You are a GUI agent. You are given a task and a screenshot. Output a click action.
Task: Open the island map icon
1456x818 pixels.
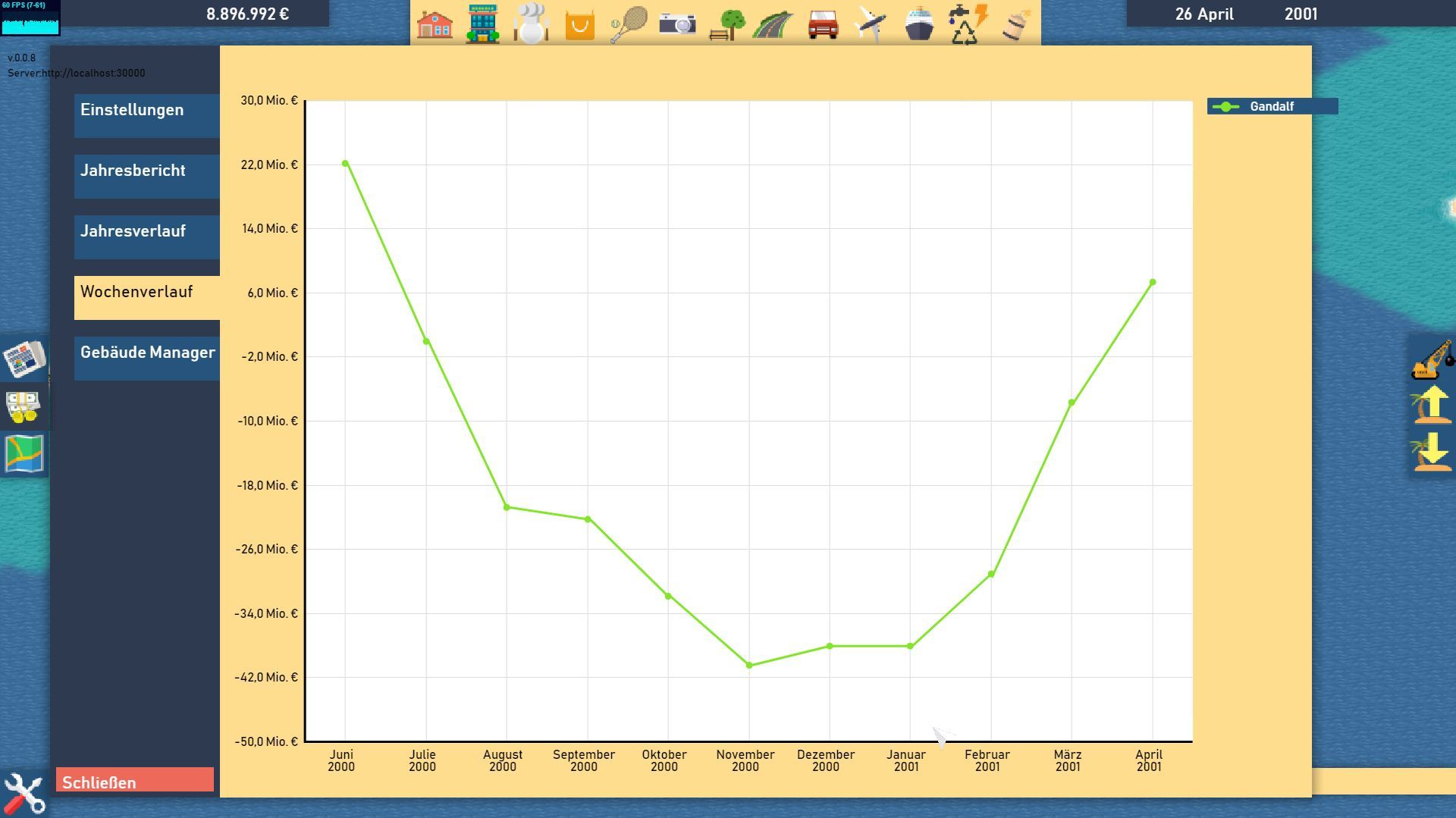(x=24, y=454)
